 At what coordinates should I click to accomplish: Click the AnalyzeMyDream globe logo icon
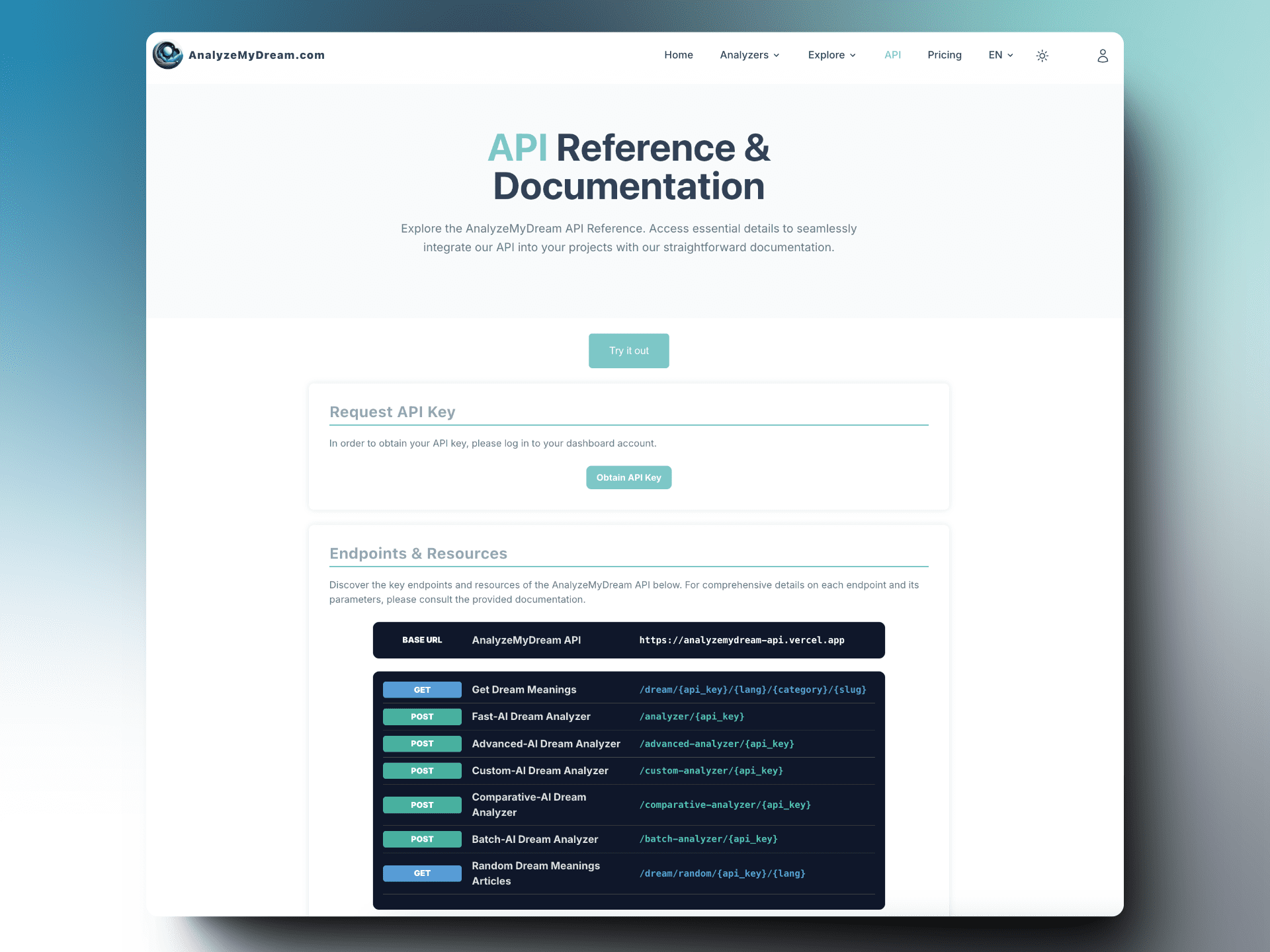click(x=167, y=55)
